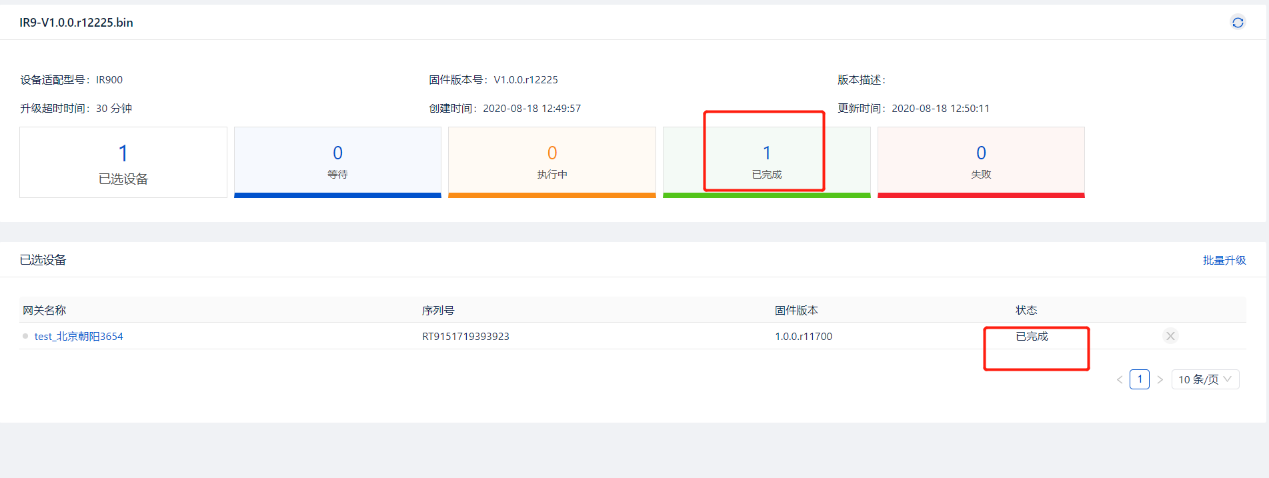Filter by the 执行中 status card
This screenshot has width=1269, height=478.
click(x=551, y=161)
